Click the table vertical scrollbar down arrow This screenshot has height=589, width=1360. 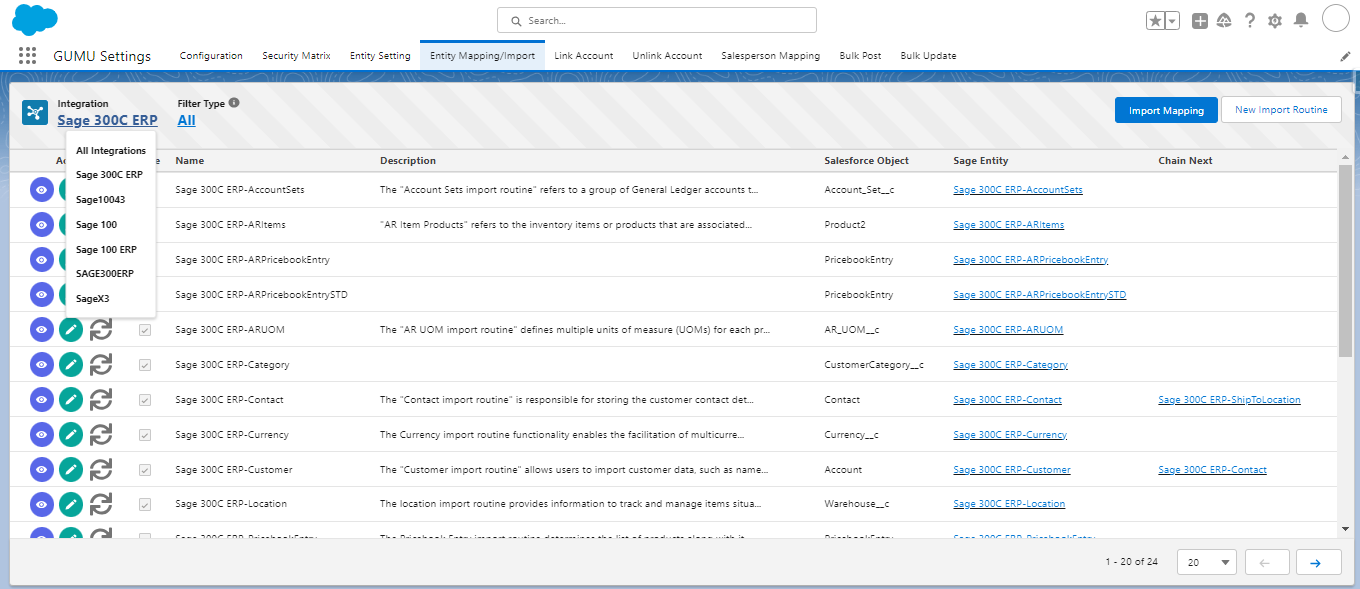pos(1345,528)
